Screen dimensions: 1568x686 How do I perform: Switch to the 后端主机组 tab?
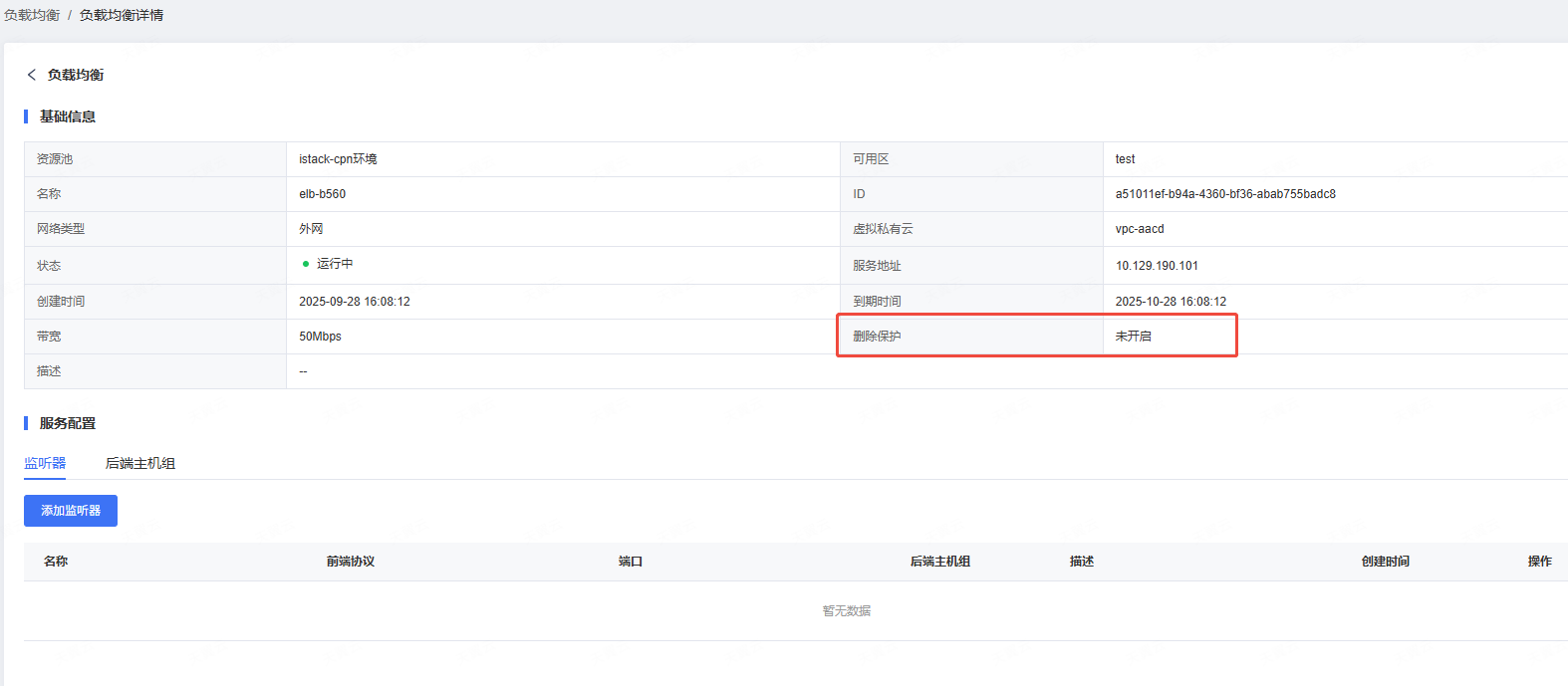click(x=140, y=463)
